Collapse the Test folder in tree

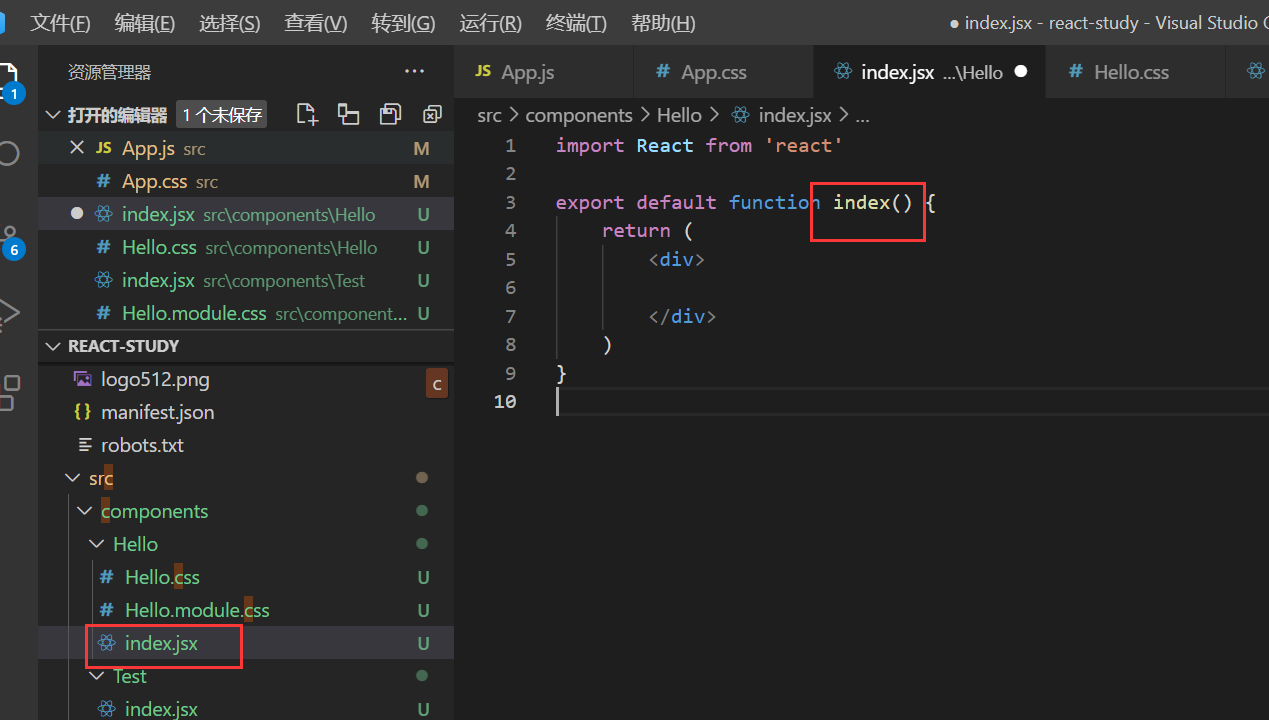point(97,676)
